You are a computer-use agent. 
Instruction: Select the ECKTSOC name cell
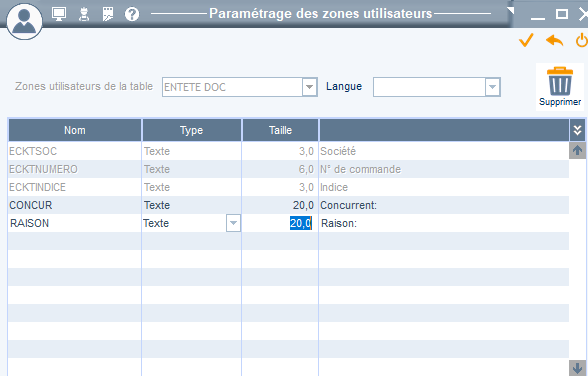pyautogui.click(x=75, y=151)
